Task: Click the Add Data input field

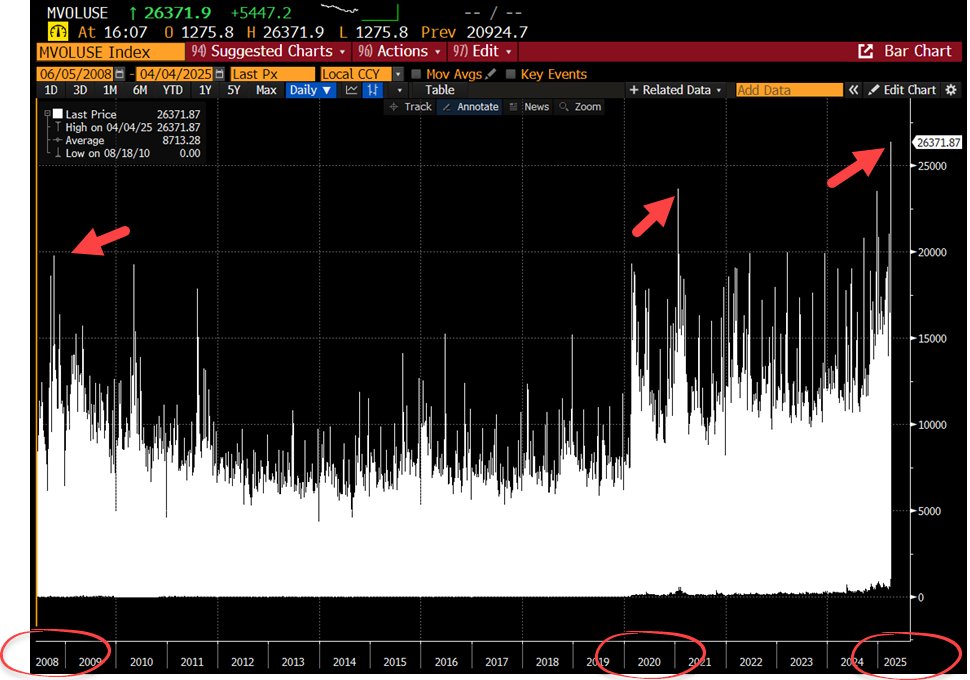Action: tap(788, 90)
